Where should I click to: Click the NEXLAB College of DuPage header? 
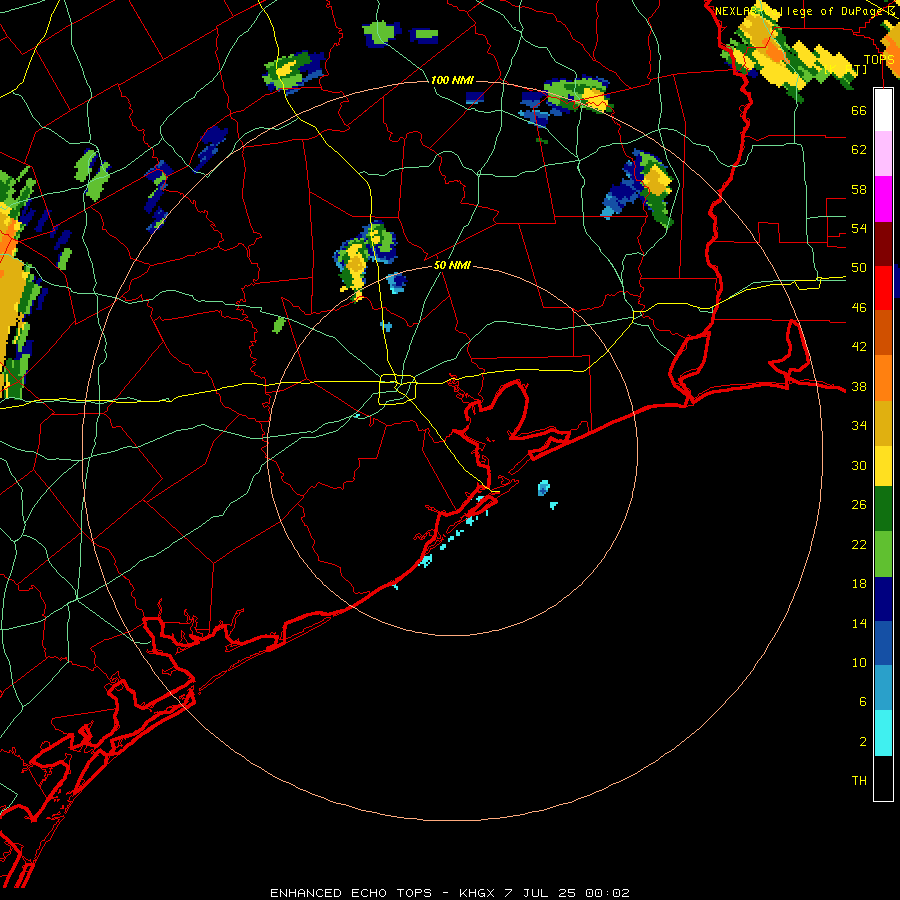pyautogui.click(x=805, y=11)
